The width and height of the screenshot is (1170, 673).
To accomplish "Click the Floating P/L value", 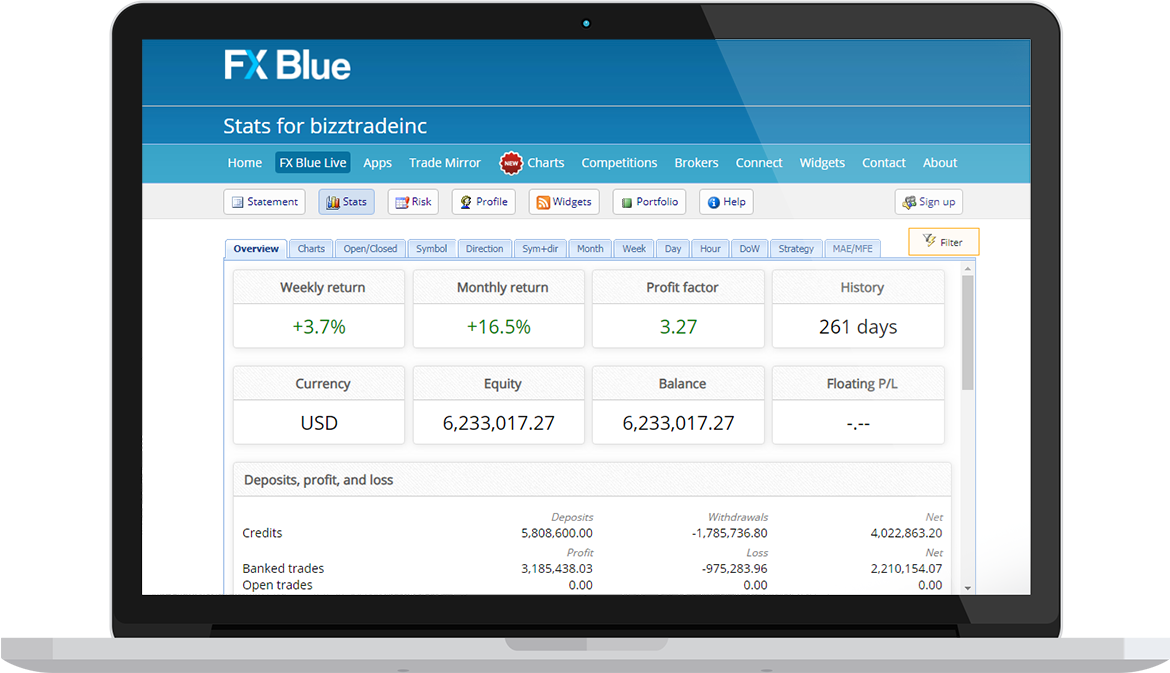I will pyautogui.click(x=858, y=424).
